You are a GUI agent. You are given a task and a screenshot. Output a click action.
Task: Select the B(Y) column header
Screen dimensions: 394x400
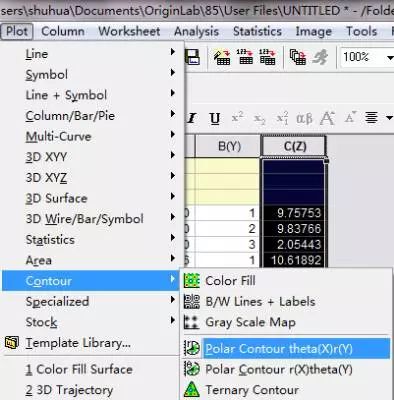pyautogui.click(x=229, y=146)
